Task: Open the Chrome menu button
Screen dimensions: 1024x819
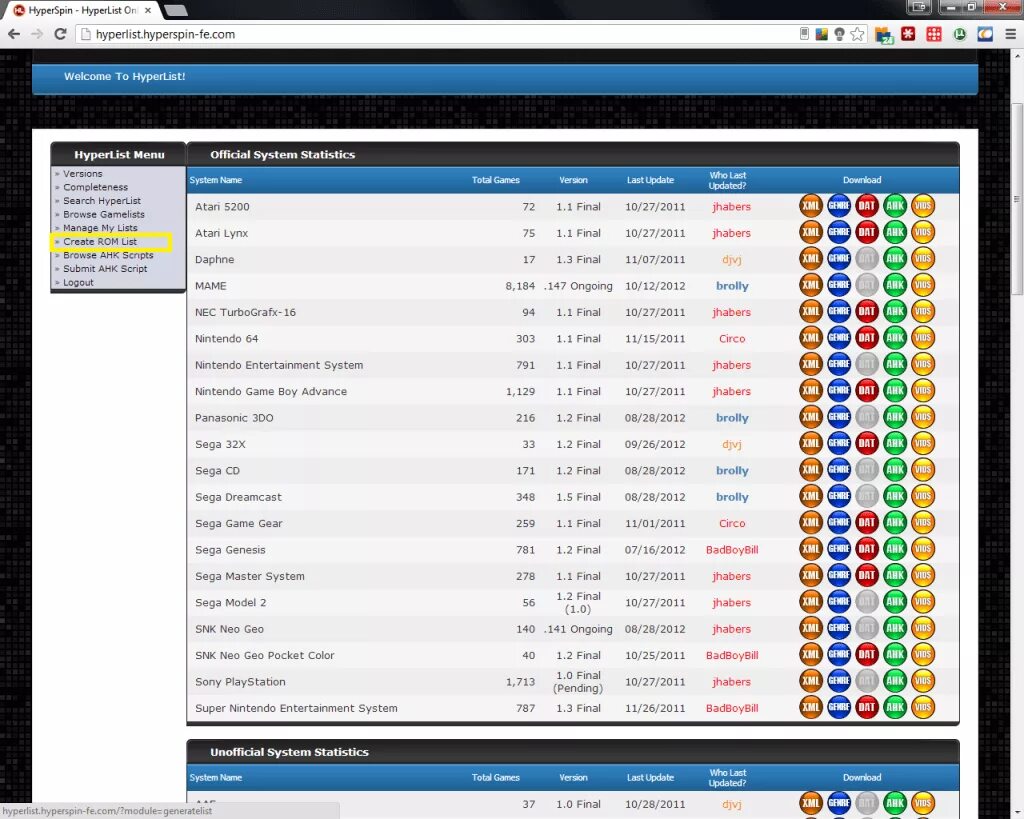Action: click(x=1010, y=34)
